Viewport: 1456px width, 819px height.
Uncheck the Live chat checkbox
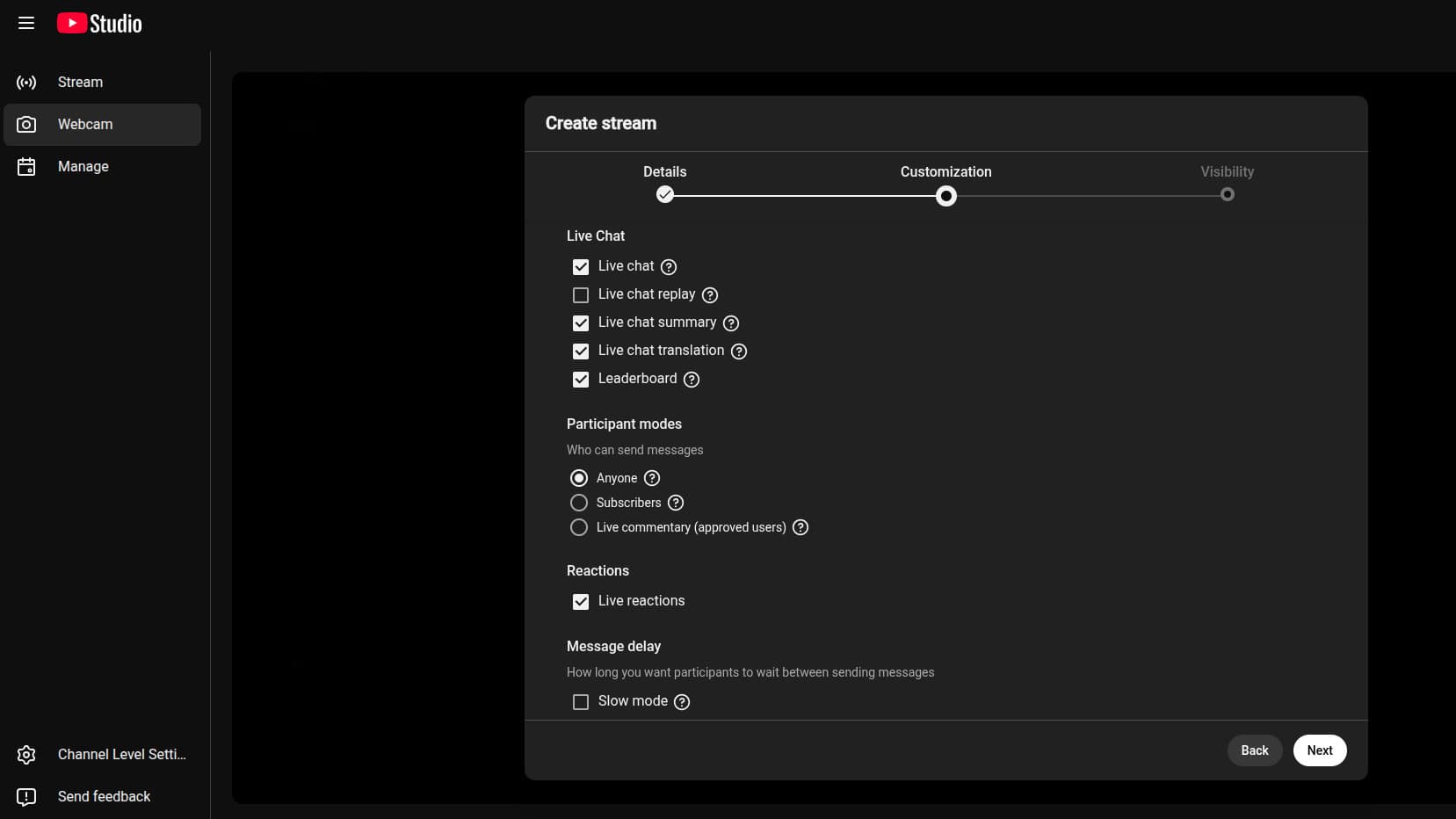(581, 267)
